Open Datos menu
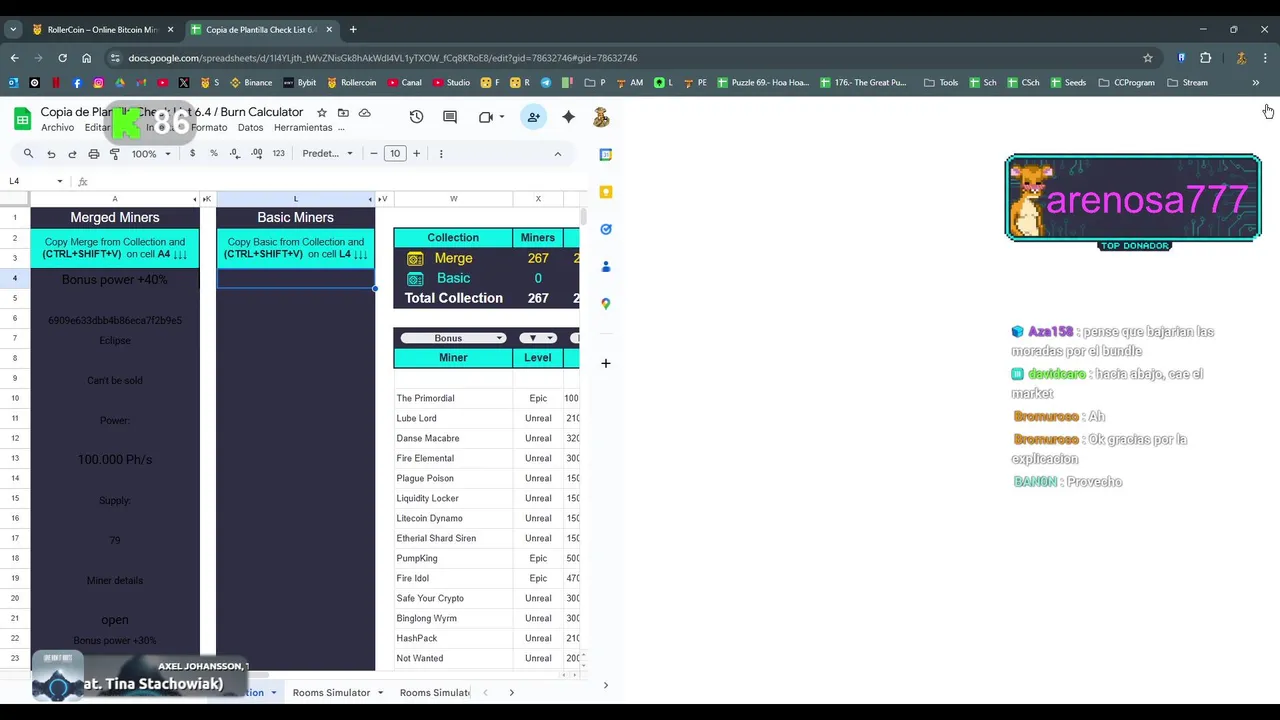 [x=250, y=128]
